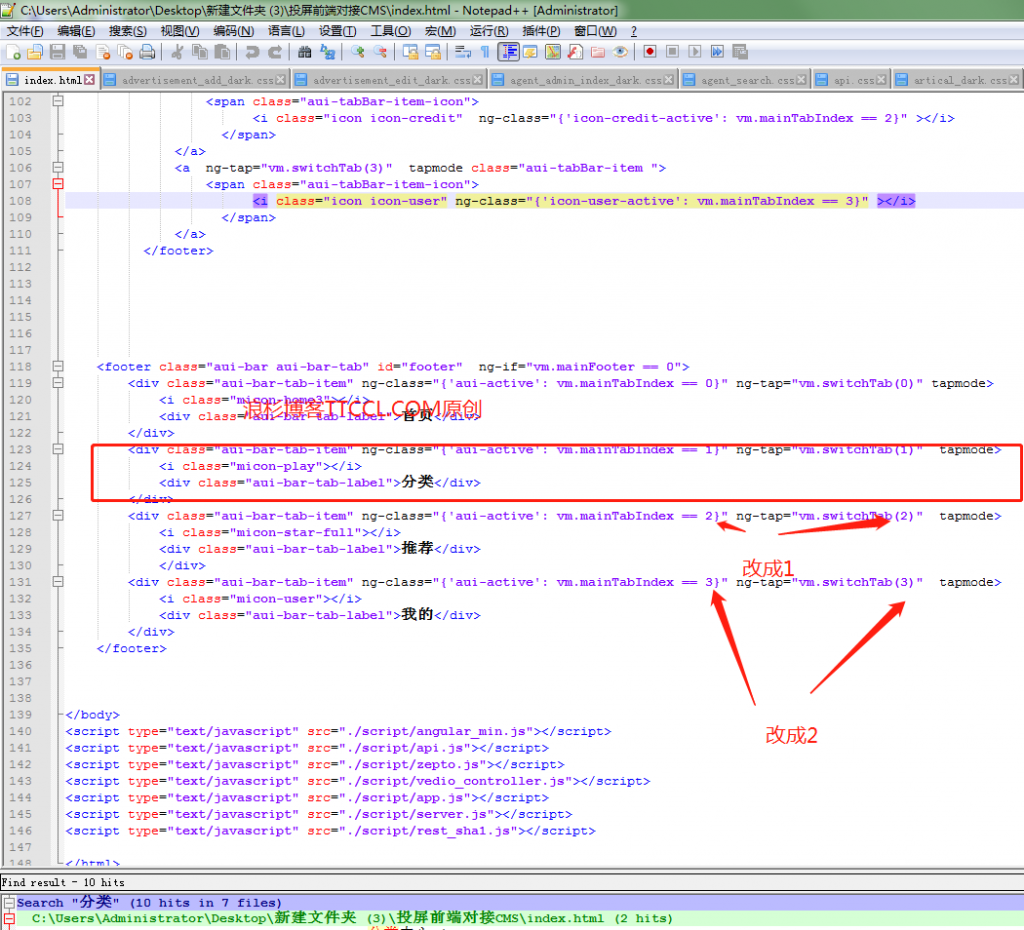The image size is (1024, 930).
Task: Open the 语言(L) menu
Action: coord(286,31)
